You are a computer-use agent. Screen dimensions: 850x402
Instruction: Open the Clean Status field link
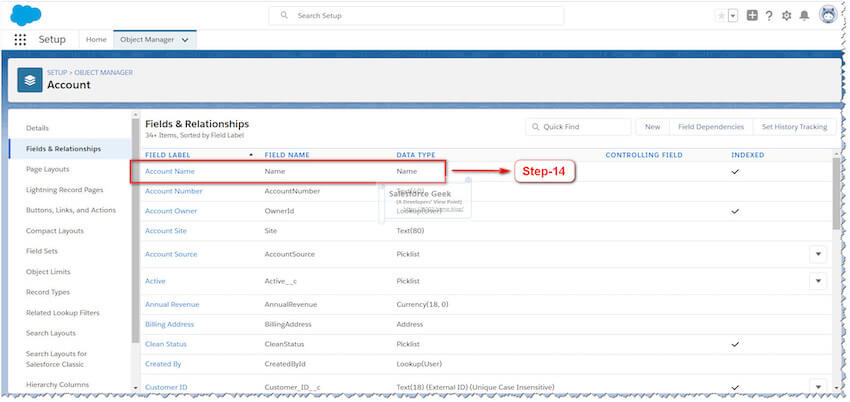pyautogui.click(x=166, y=344)
